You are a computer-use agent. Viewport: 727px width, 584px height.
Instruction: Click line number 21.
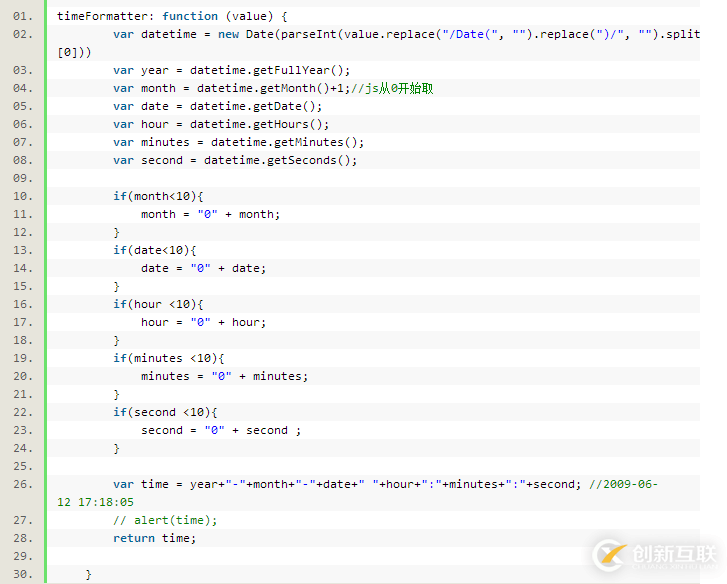point(23,394)
